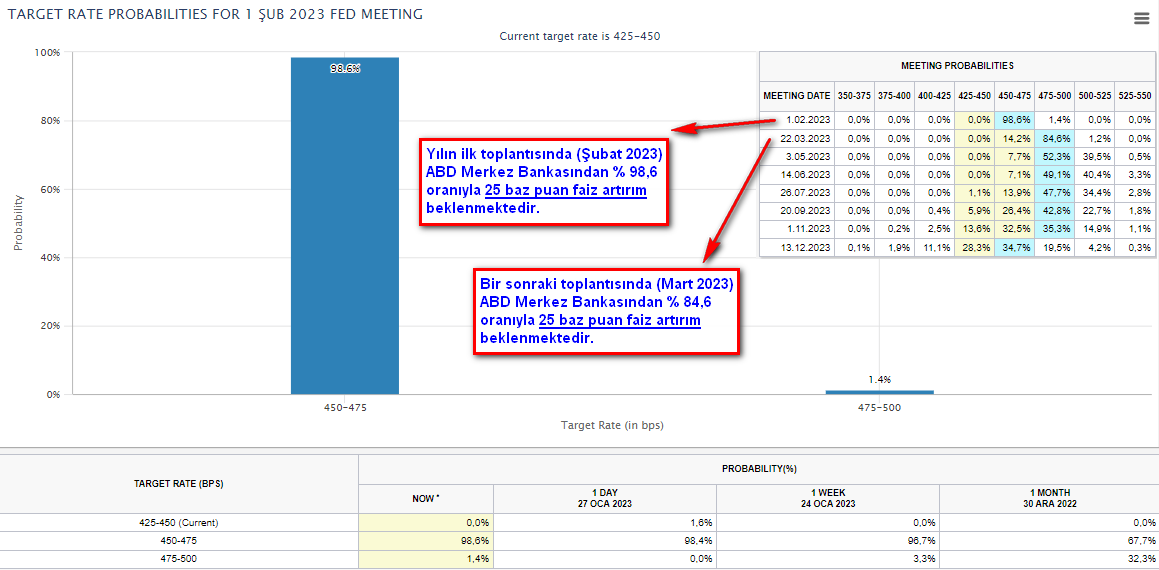
Task: Click the 67,7% cell in the 1 MONTH column
Action: (1049, 541)
